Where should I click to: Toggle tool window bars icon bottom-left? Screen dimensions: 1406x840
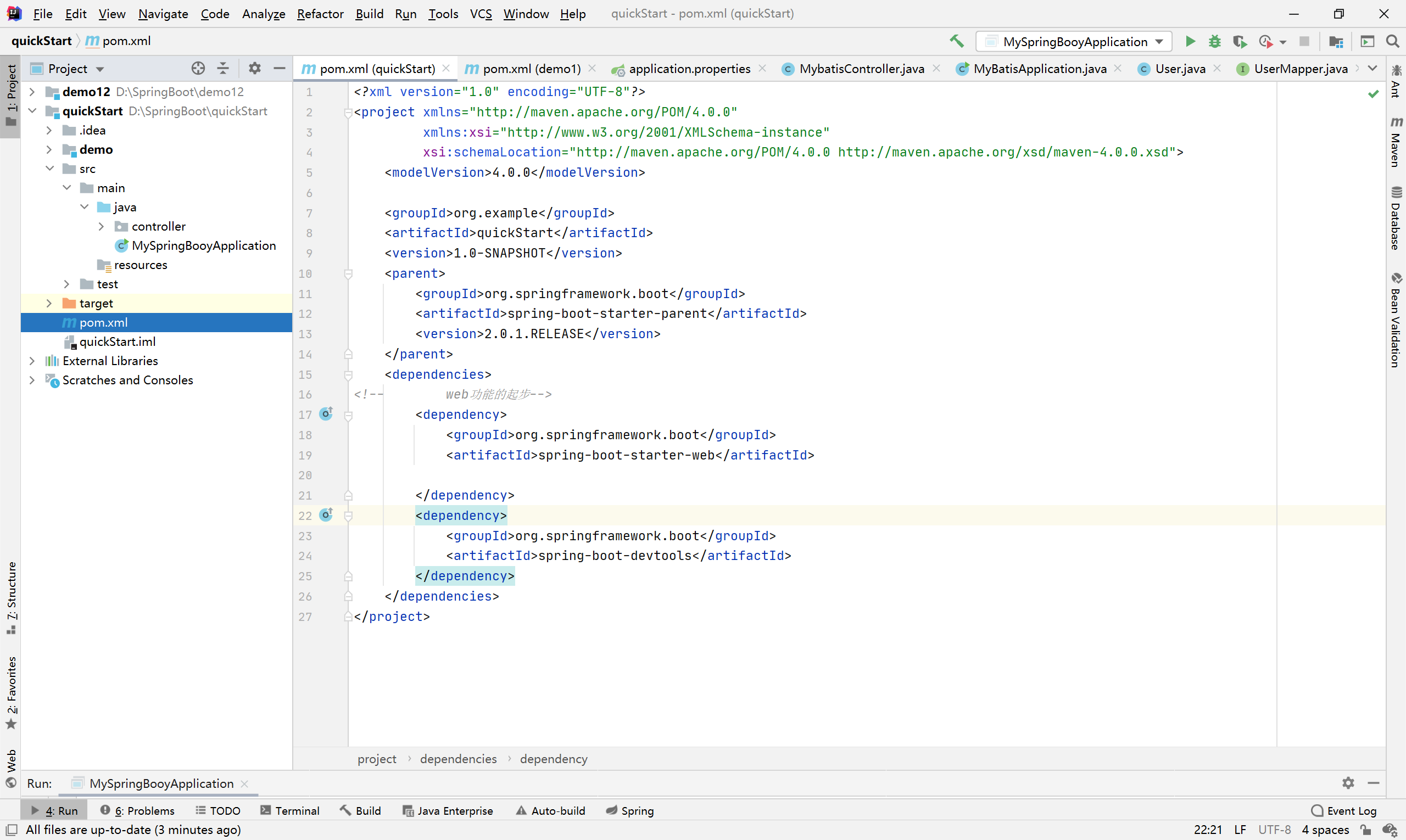11,830
